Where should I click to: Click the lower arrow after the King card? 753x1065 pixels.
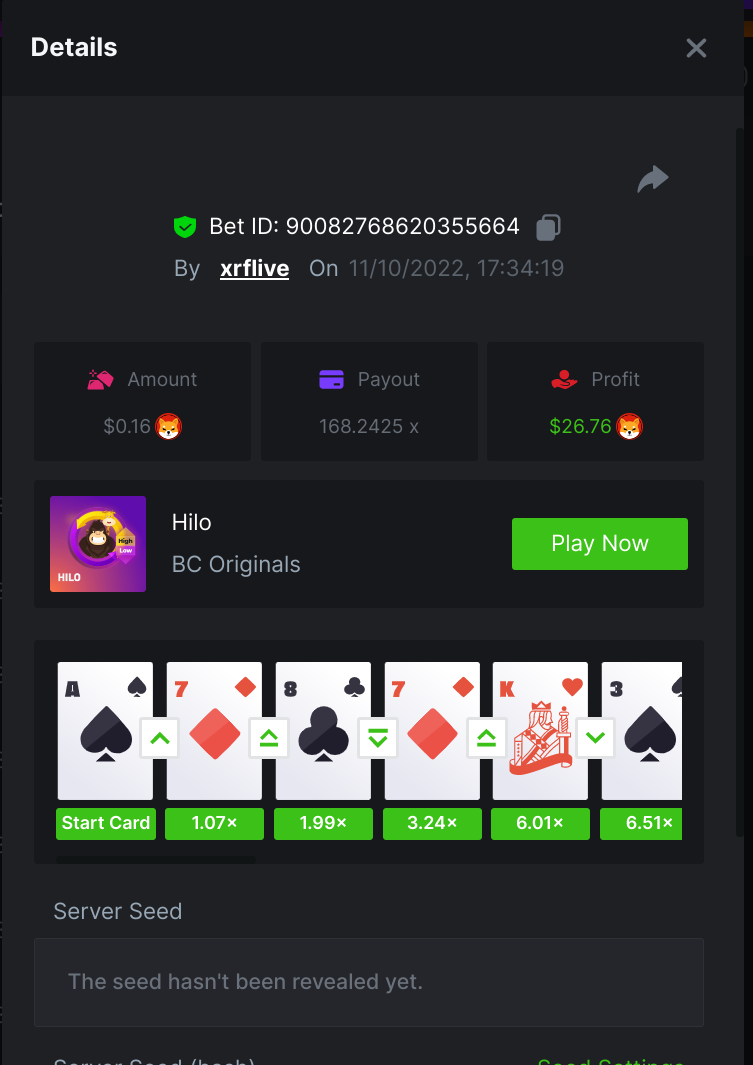(x=595, y=738)
